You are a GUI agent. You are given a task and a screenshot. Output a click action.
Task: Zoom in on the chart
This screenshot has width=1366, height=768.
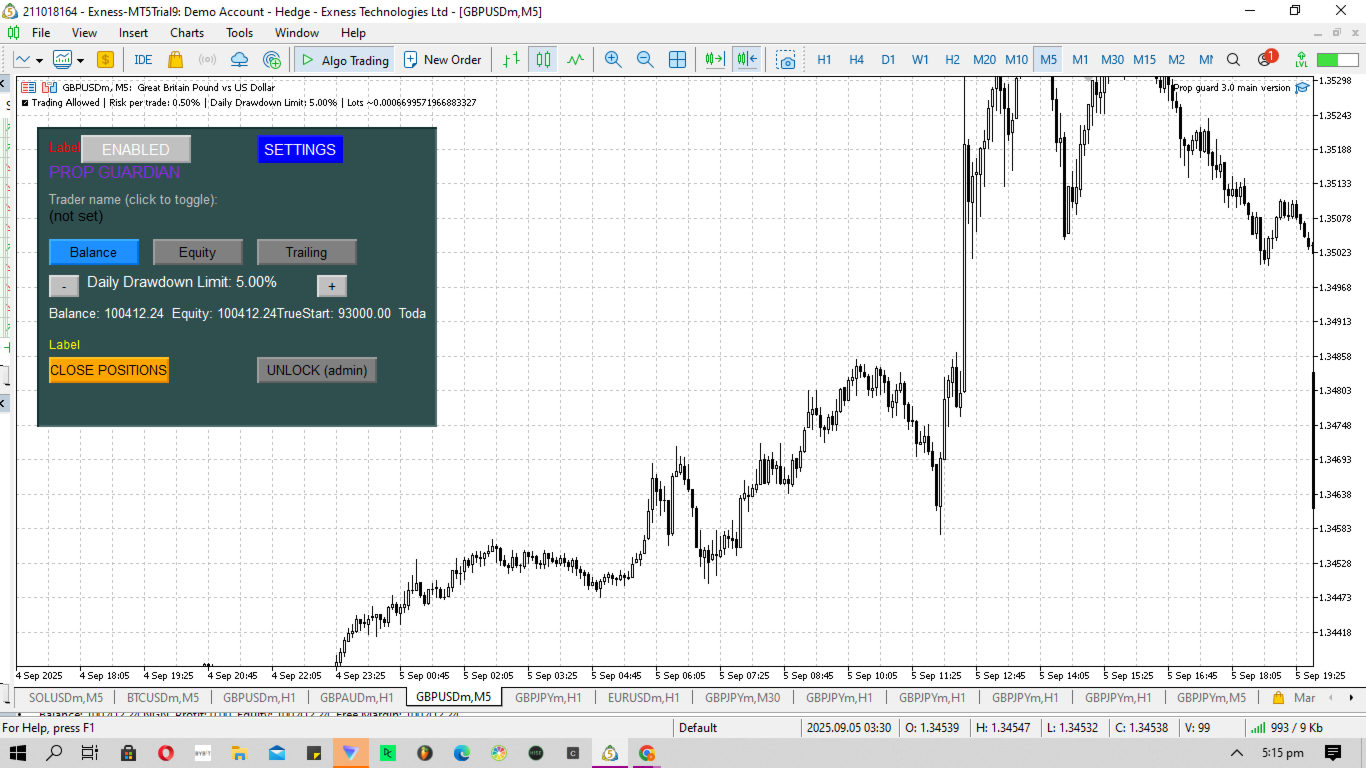(613, 60)
